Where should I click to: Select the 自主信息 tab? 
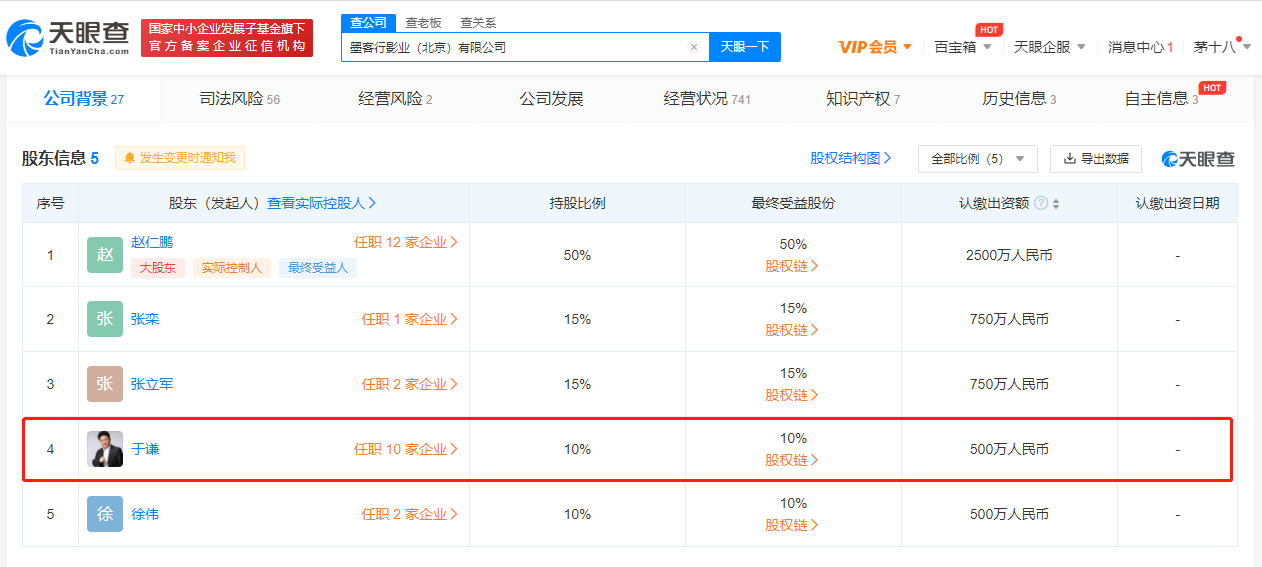point(1161,99)
